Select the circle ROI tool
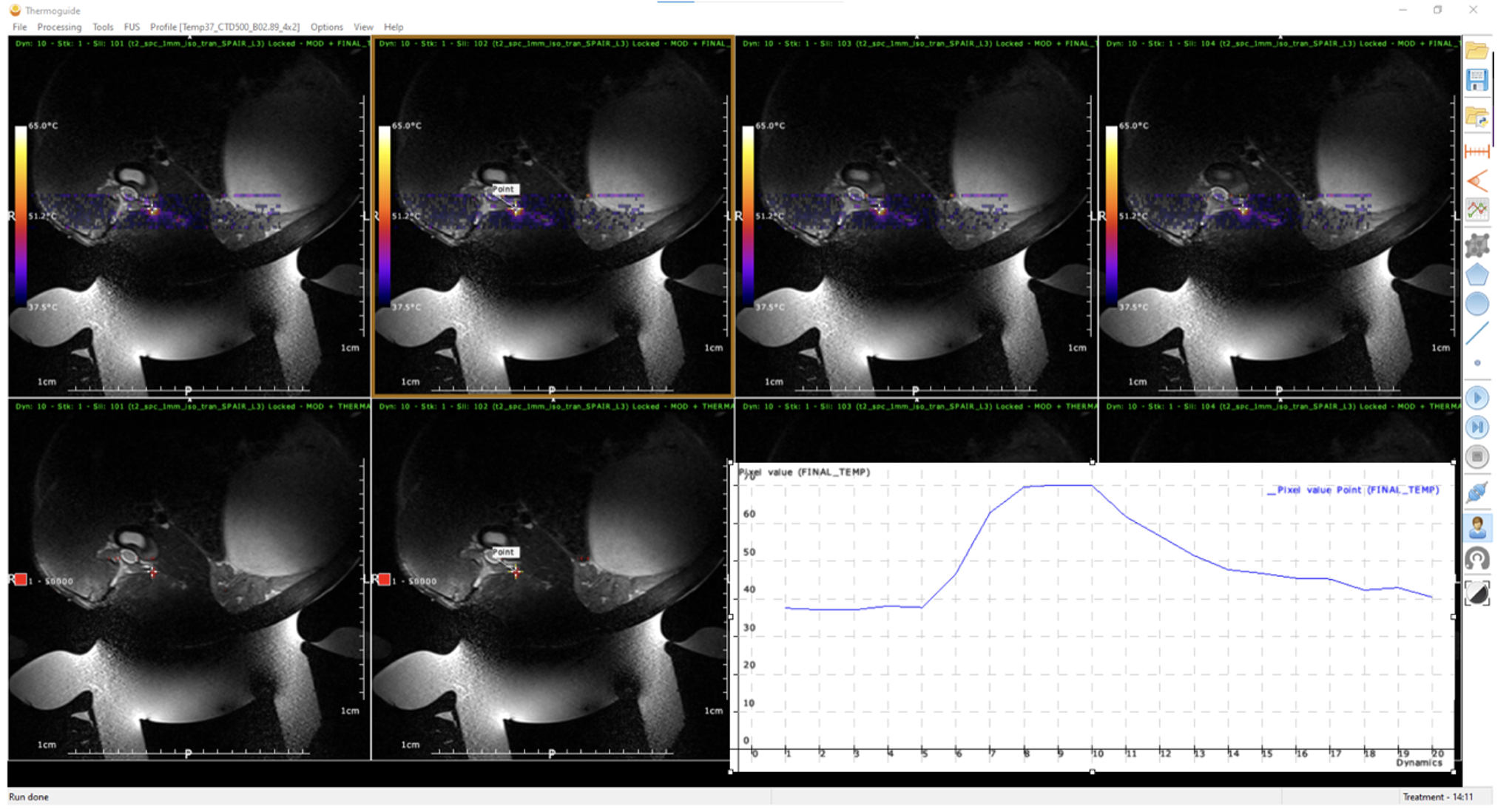 (x=1476, y=304)
